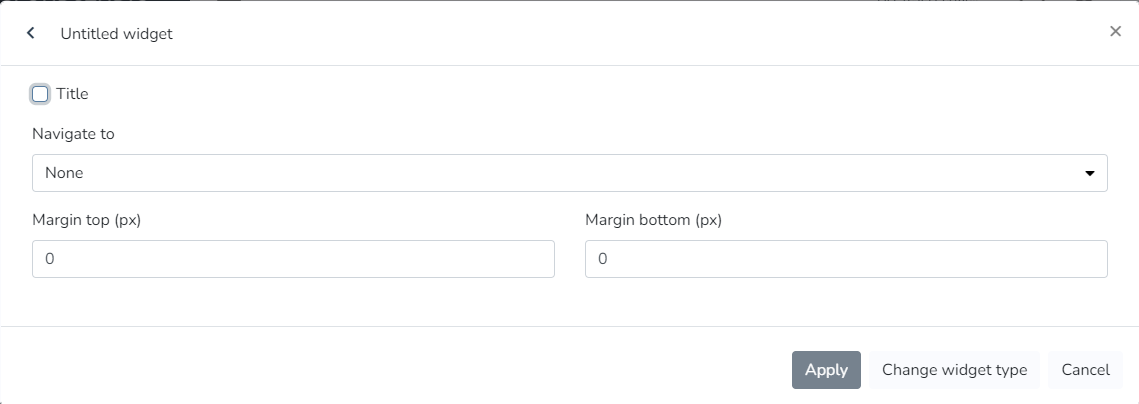The height and width of the screenshot is (404, 1139).
Task: Click the Margin bottom (px) label
Action: (653, 220)
